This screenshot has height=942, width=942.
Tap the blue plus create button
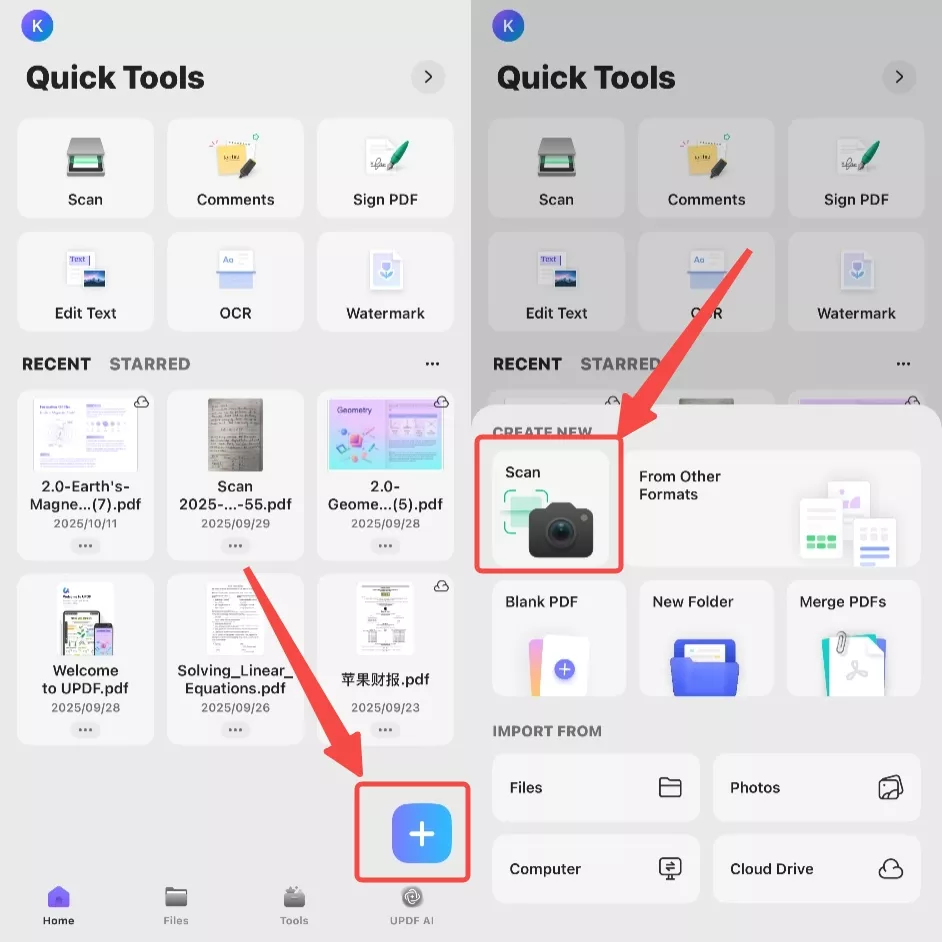pyautogui.click(x=421, y=833)
